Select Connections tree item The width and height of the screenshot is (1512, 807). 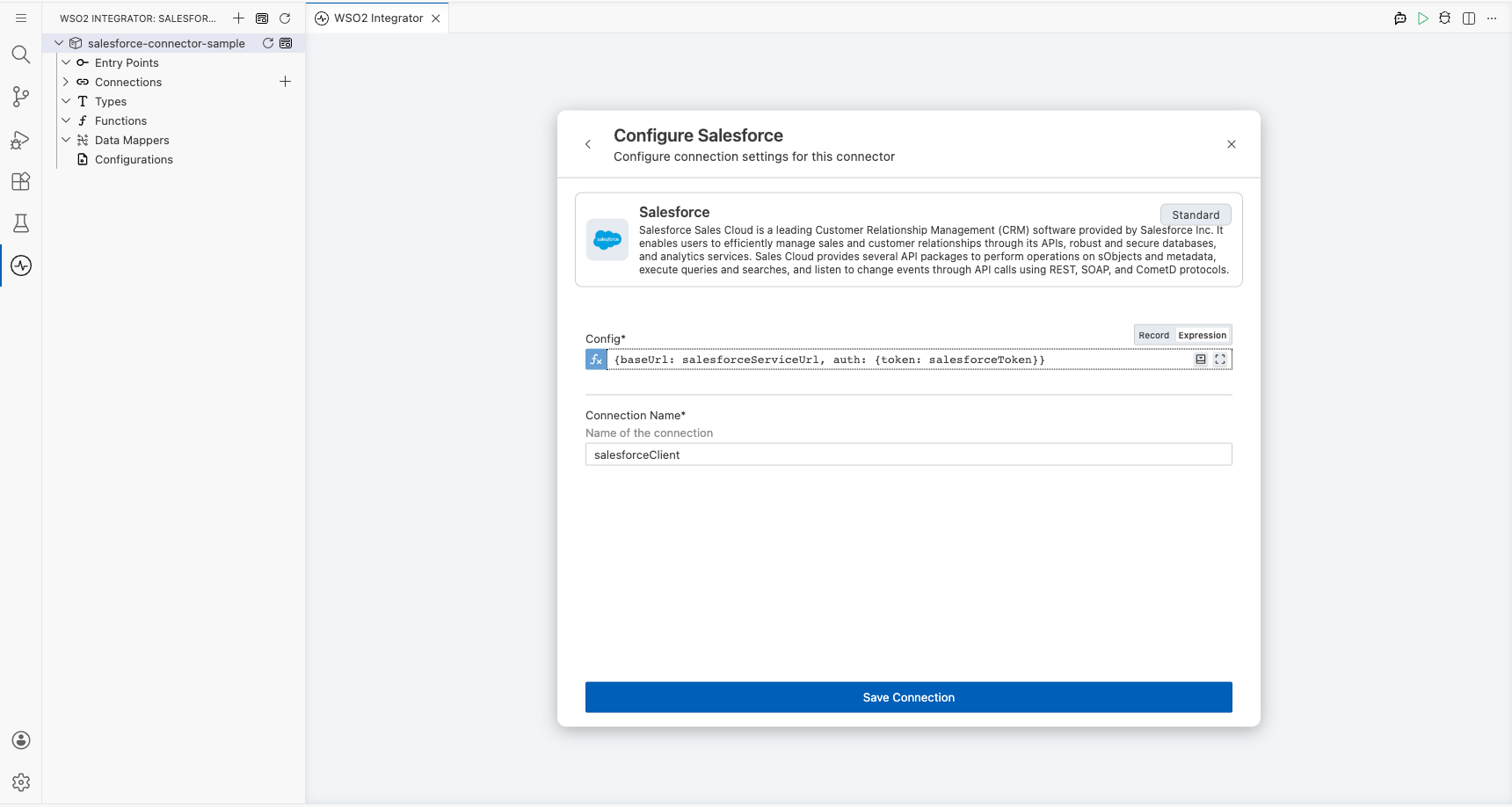[128, 82]
